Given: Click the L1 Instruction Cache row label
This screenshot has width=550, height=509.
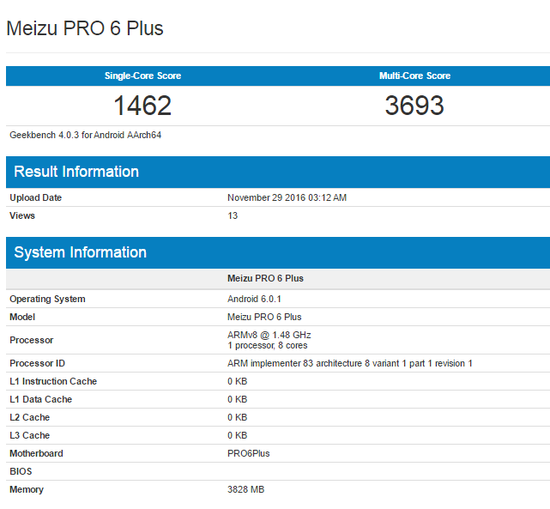Looking at the screenshot, I should tap(53, 381).
